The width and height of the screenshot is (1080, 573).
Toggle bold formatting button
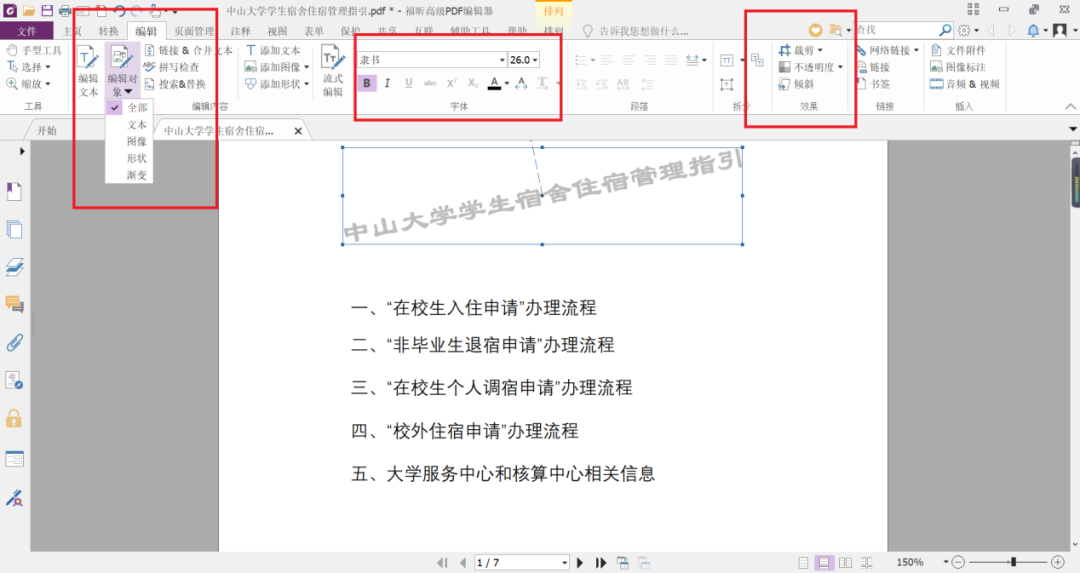366,83
